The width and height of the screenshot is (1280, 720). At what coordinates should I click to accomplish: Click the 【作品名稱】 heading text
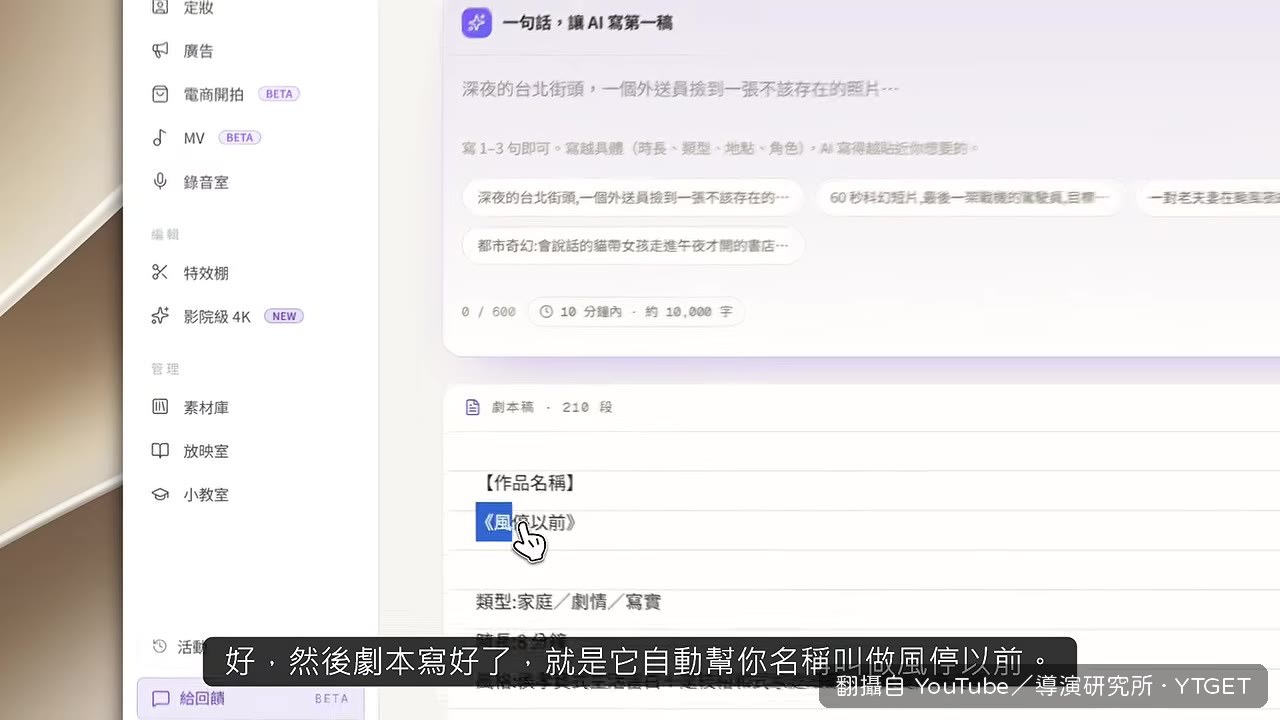528,484
